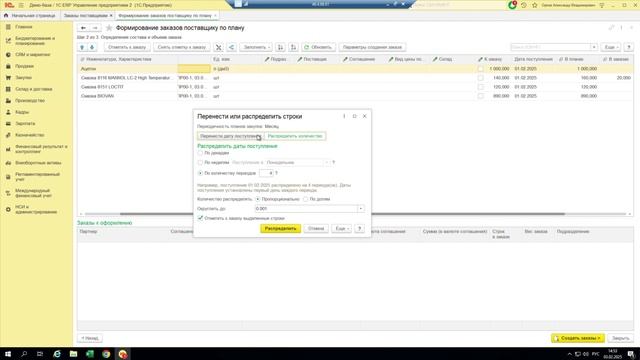The height and width of the screenshot is (360, 640).
Task: Select Перенести дату поступления tab in dialog
Action: click(x=230, y=136)
